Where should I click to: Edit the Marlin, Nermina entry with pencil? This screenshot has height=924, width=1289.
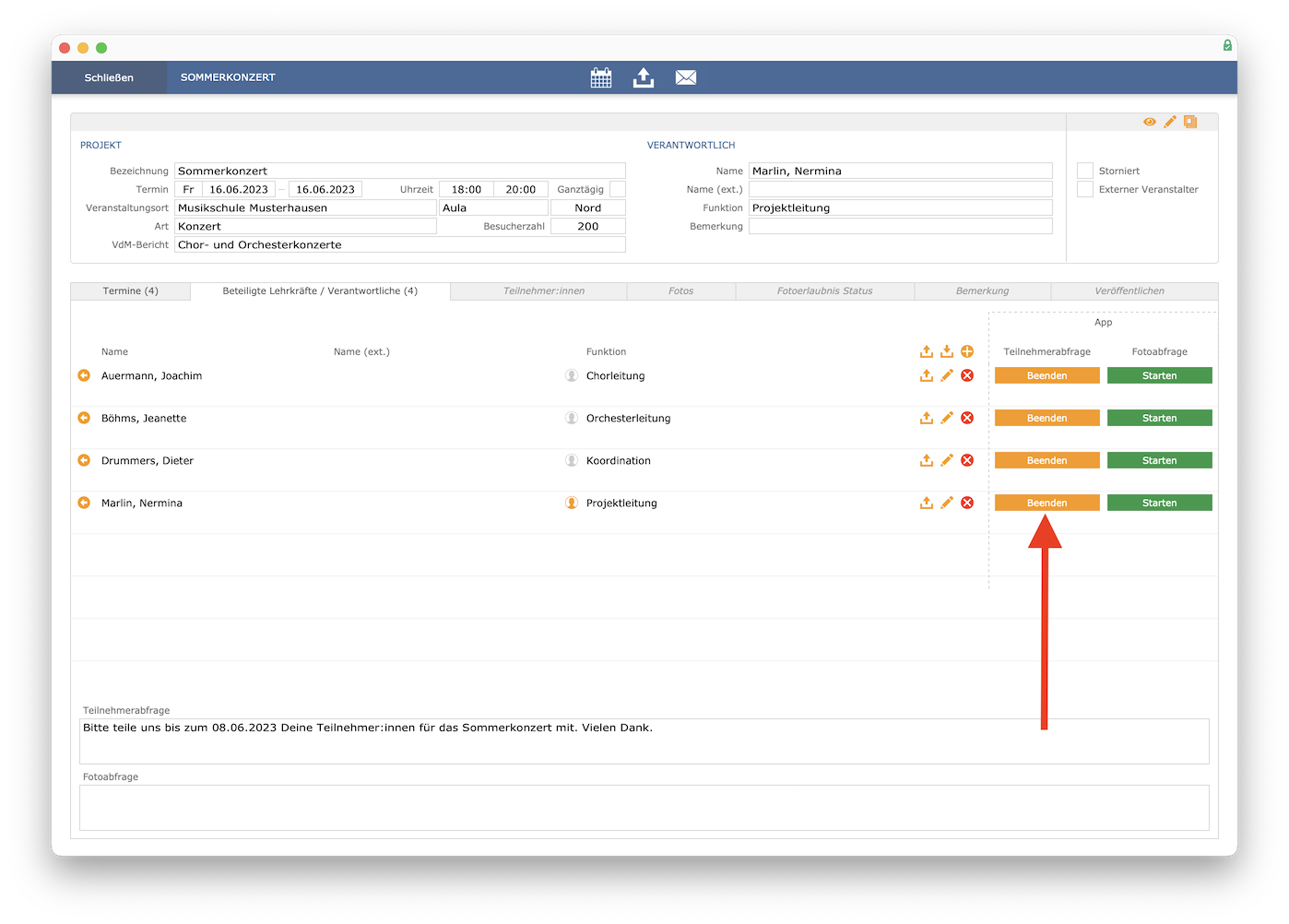947,503
